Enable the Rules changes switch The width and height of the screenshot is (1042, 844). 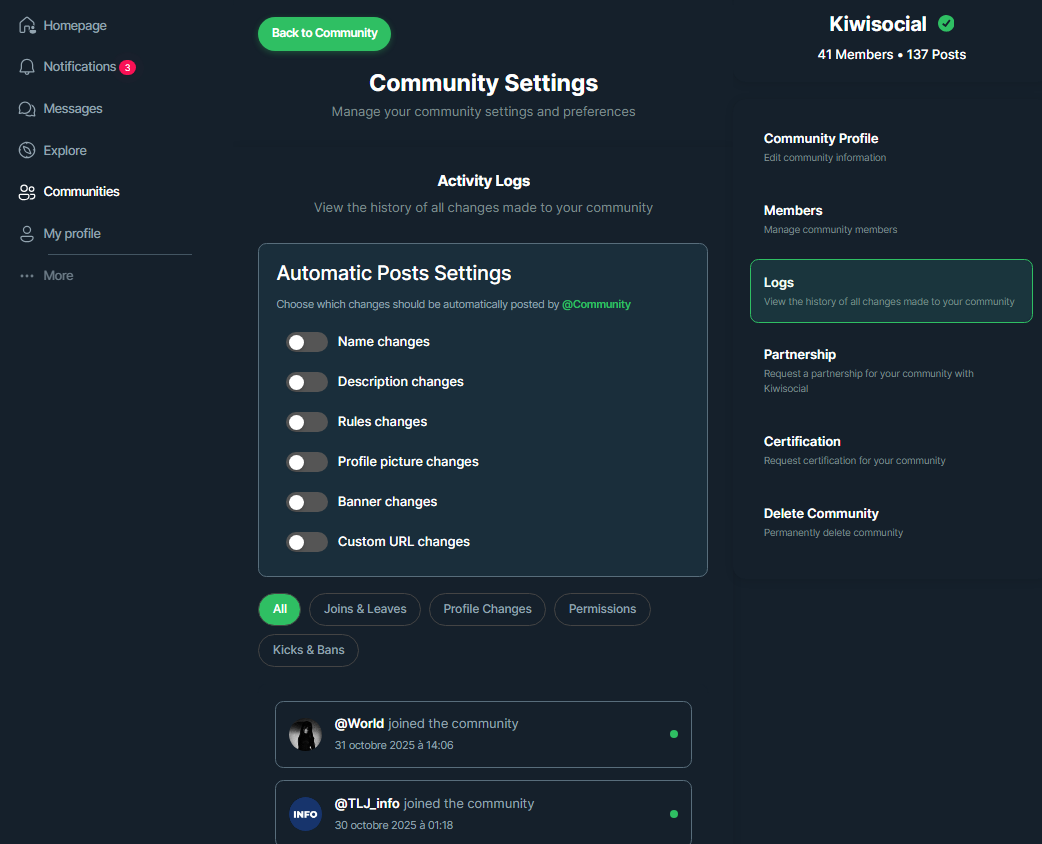click(x=307, y=421)
